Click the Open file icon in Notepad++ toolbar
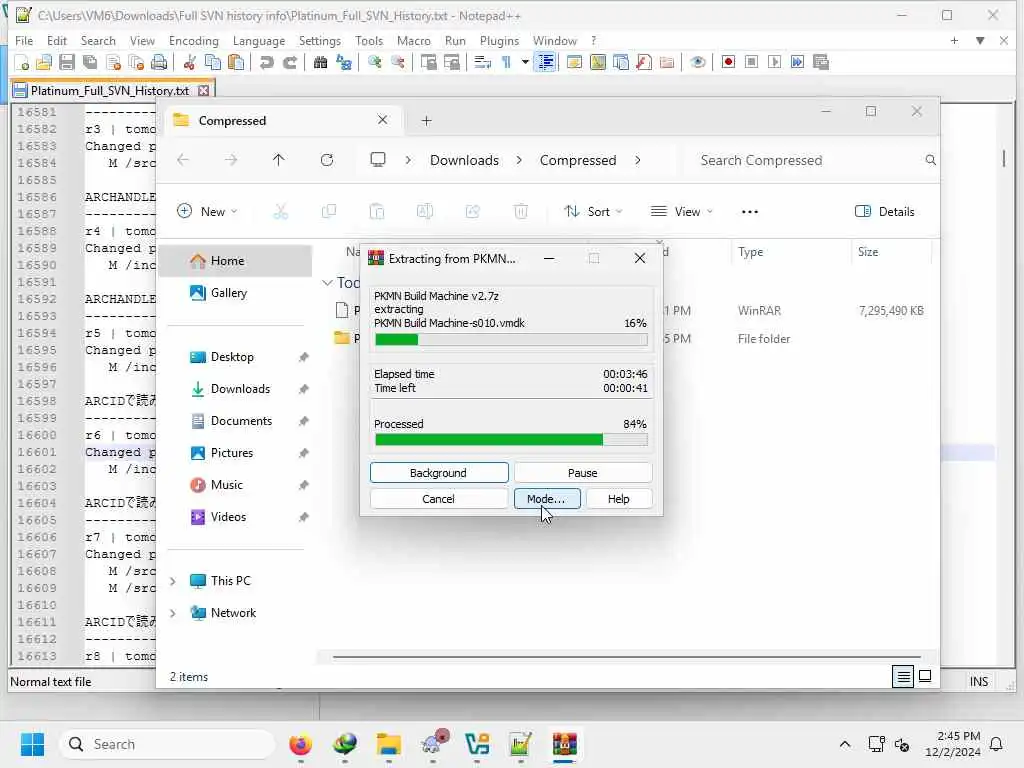This screenshot has height=768, width=1024. tap(44, 63)
